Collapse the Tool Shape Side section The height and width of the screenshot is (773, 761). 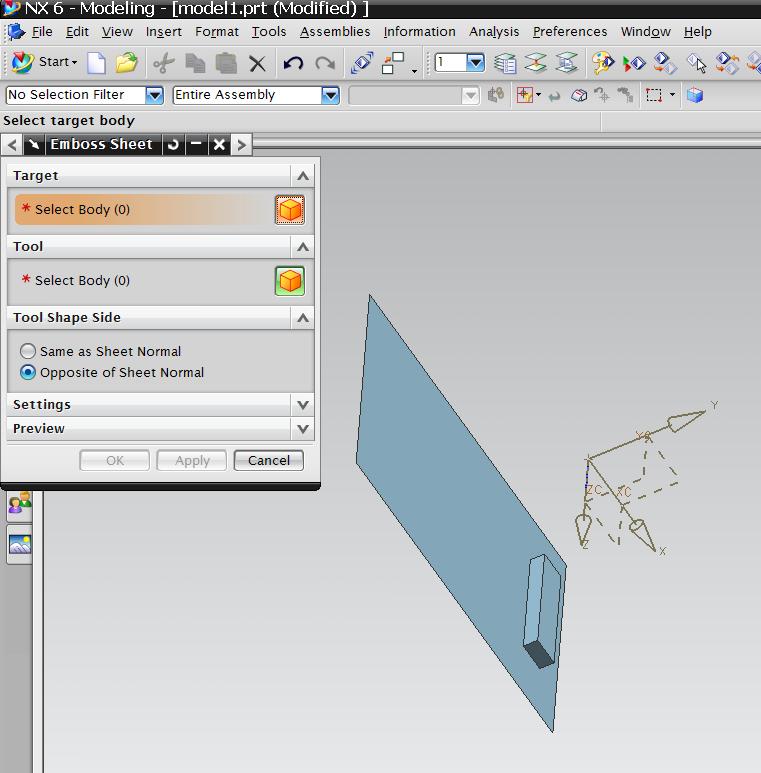(303, 317)
